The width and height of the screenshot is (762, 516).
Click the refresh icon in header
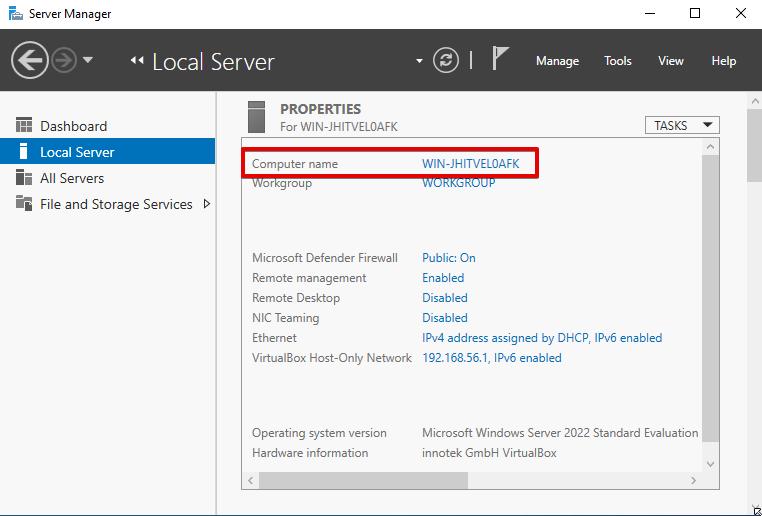(x=446, y=60)
